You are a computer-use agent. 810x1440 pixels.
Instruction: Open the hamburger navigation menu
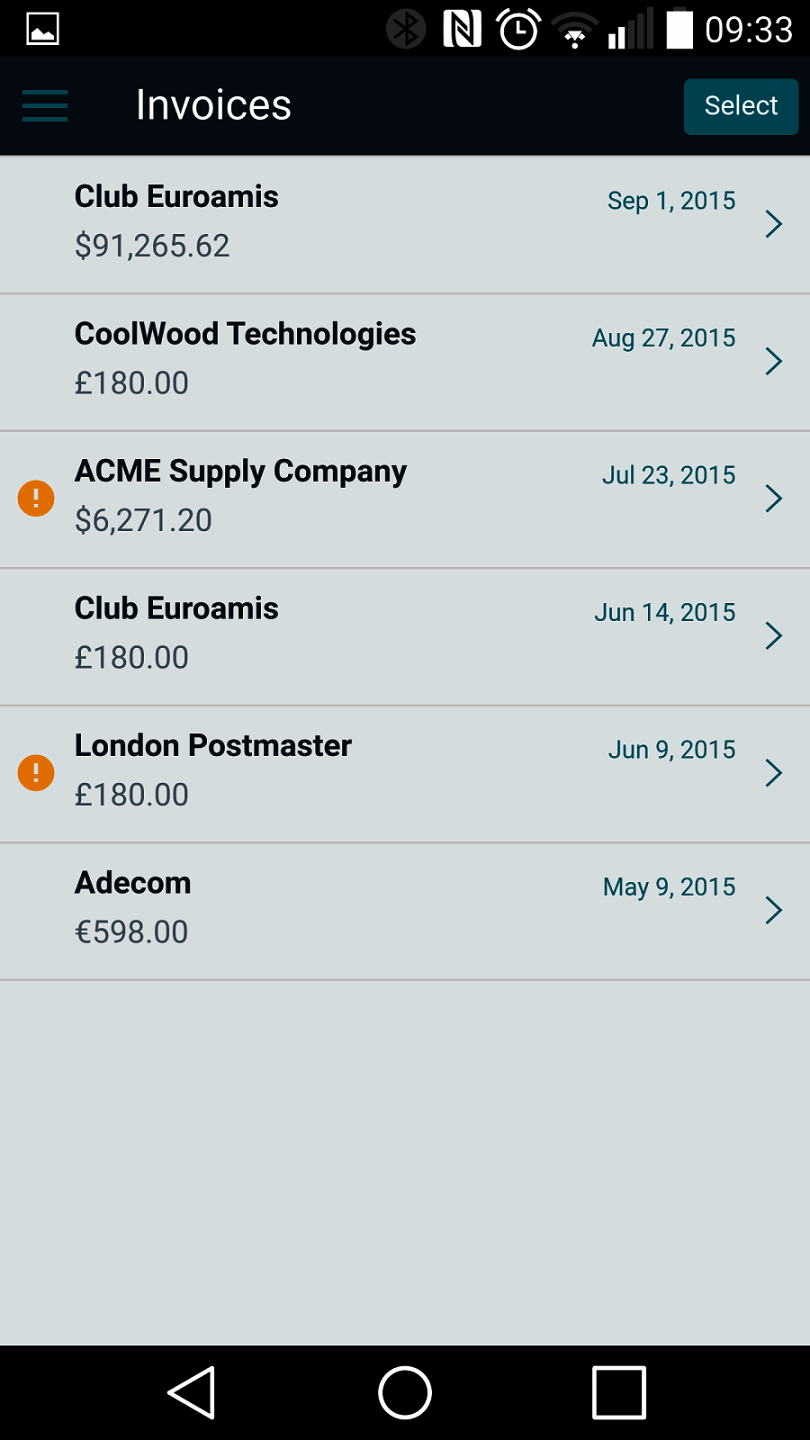[x=45, y=105]
